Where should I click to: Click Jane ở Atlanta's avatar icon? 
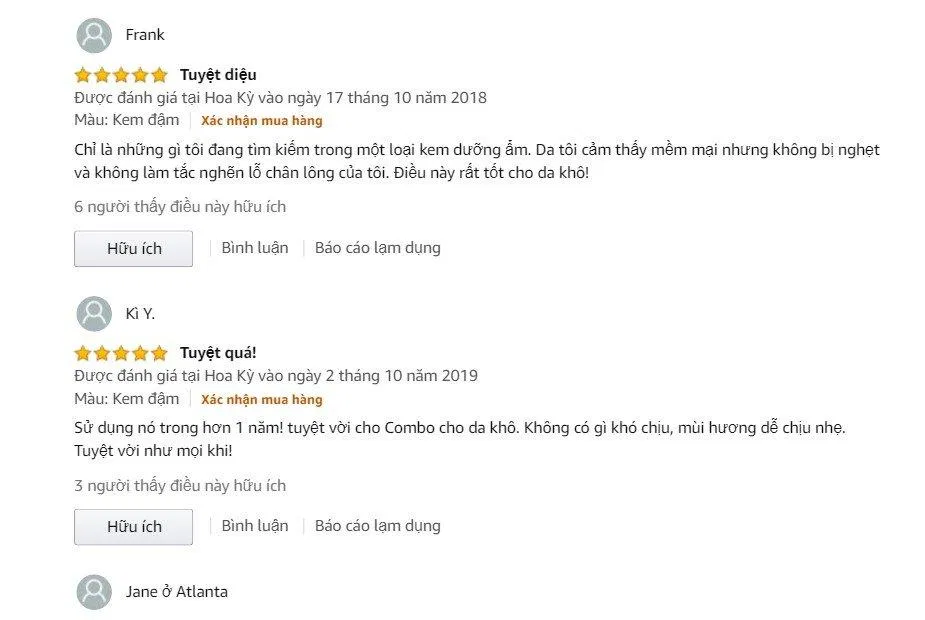tap(94, 591)
